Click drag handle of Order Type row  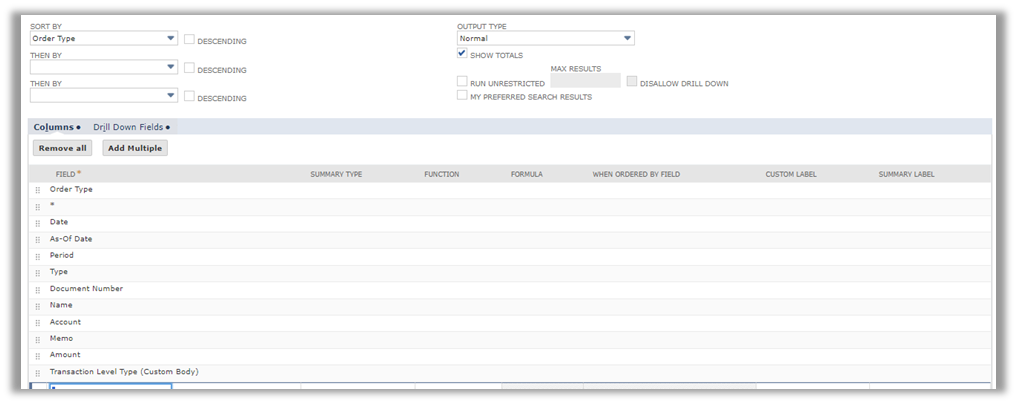click(38, 191)
